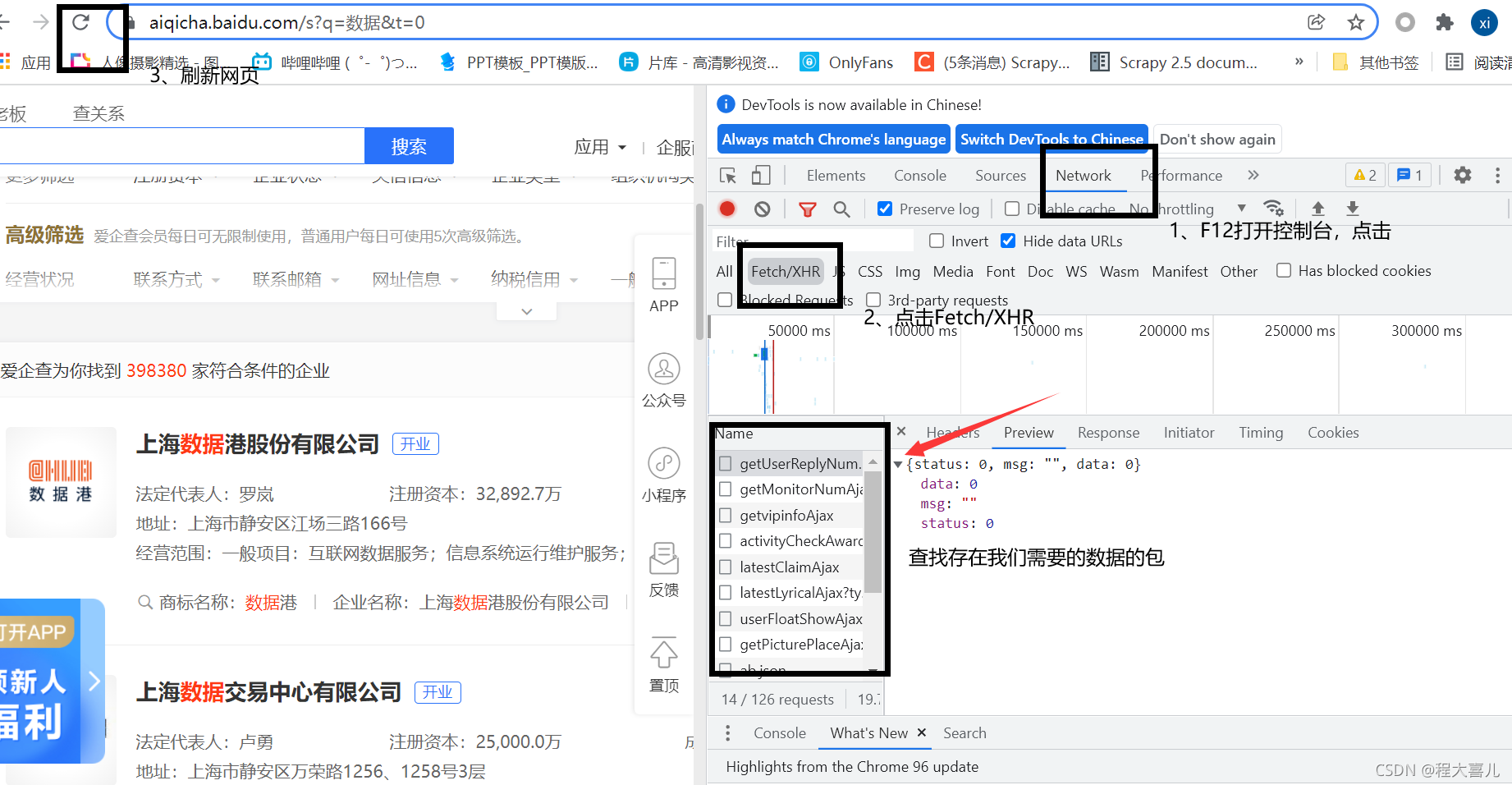The height and width of the screenshot is (785, 1512).
Task: Stop recording the network log
Action: (x=727, y=209)
